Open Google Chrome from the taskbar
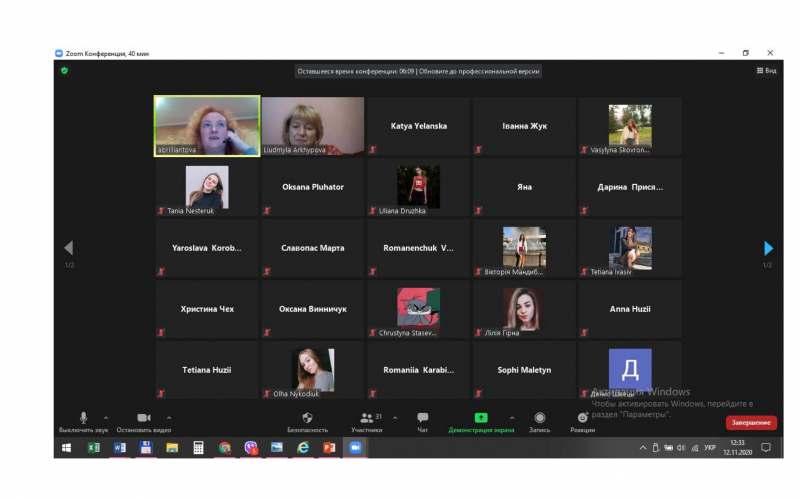 pyautogui.click(x=225, y=448)
